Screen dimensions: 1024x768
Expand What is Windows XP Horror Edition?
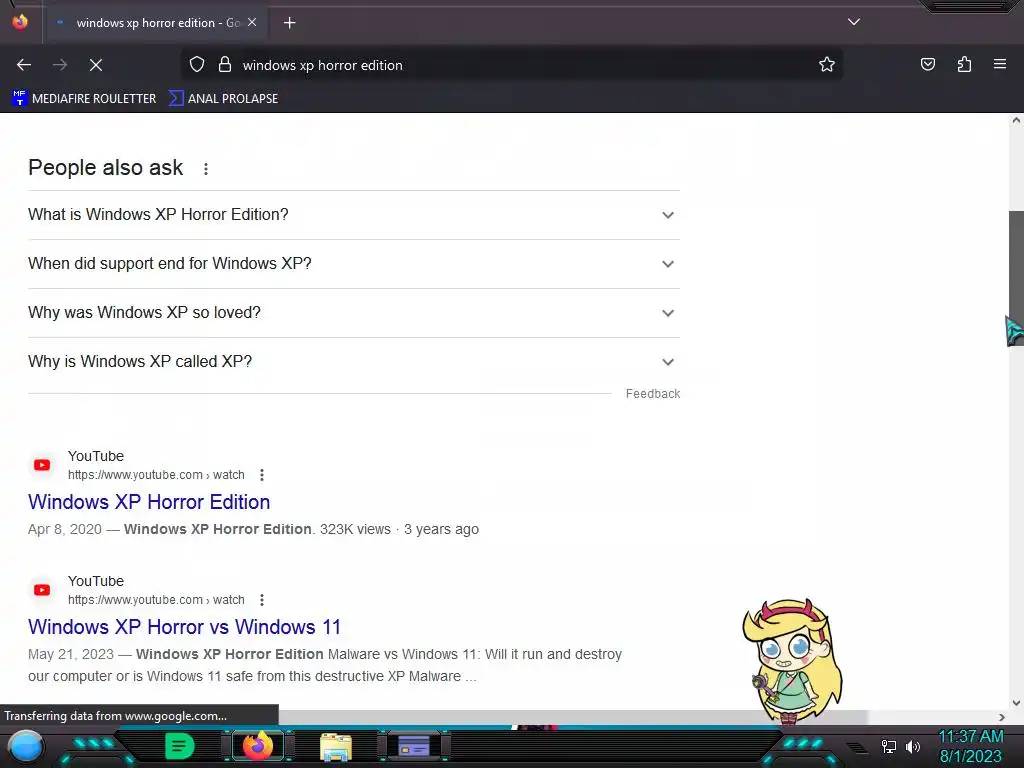point(353,215)
